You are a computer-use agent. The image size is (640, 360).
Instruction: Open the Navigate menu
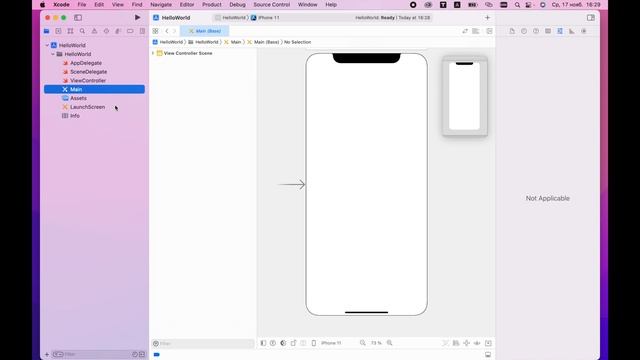[x=161, y=4]
